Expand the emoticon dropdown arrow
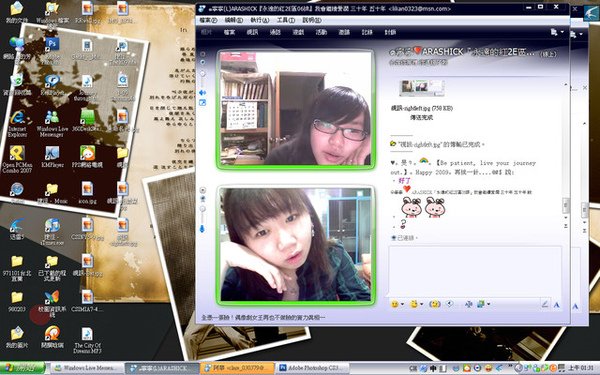600x375 pixels. click(x=402, y=305)
